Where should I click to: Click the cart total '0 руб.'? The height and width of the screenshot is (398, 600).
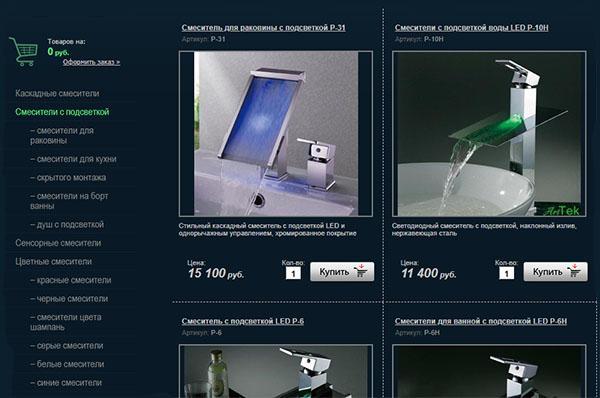click(58, 52)
